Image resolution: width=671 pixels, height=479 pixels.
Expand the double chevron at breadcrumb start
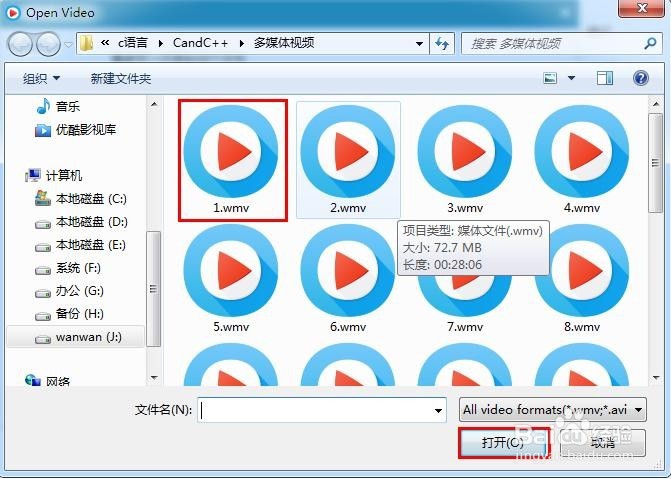[x=105, y=43]
